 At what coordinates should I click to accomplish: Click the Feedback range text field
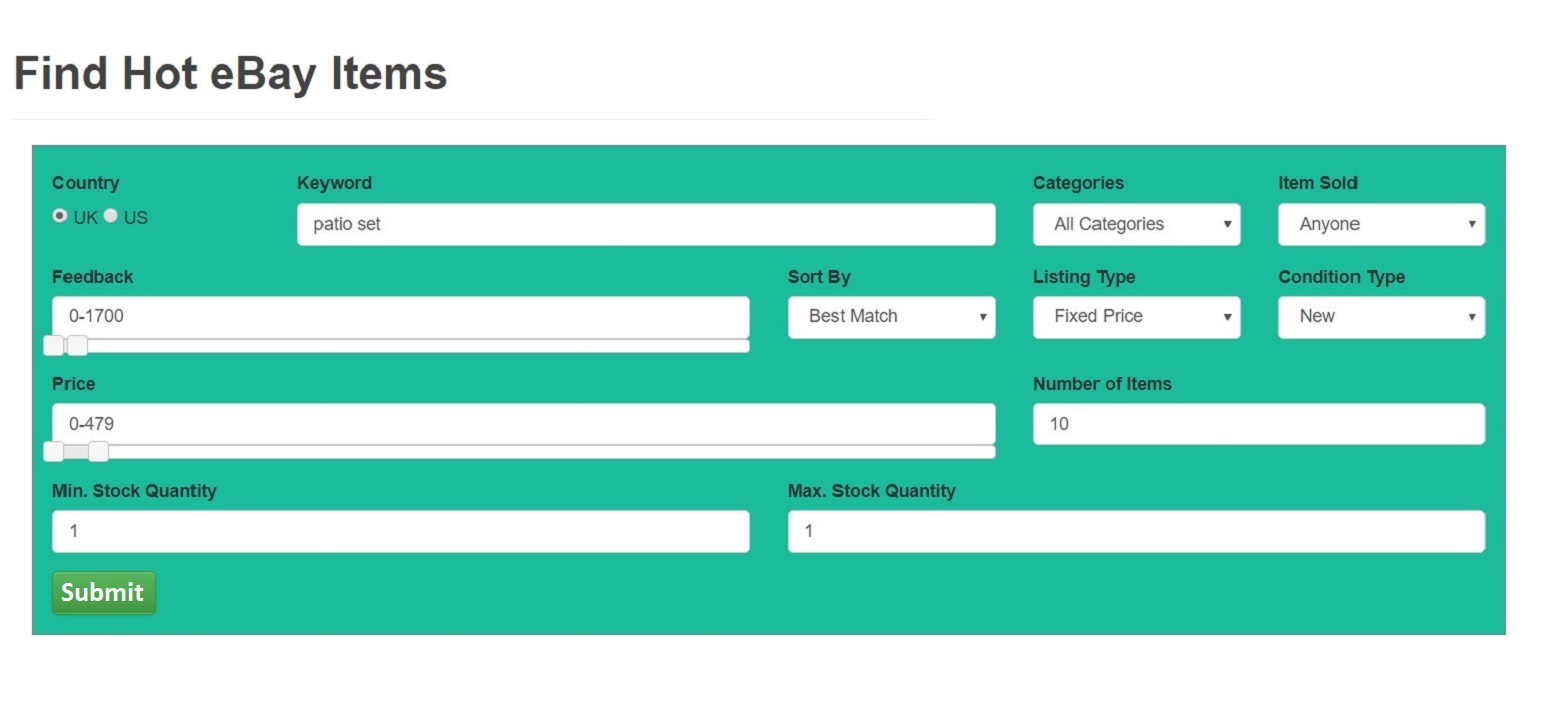pyautogui.click(x=400, y=317)
